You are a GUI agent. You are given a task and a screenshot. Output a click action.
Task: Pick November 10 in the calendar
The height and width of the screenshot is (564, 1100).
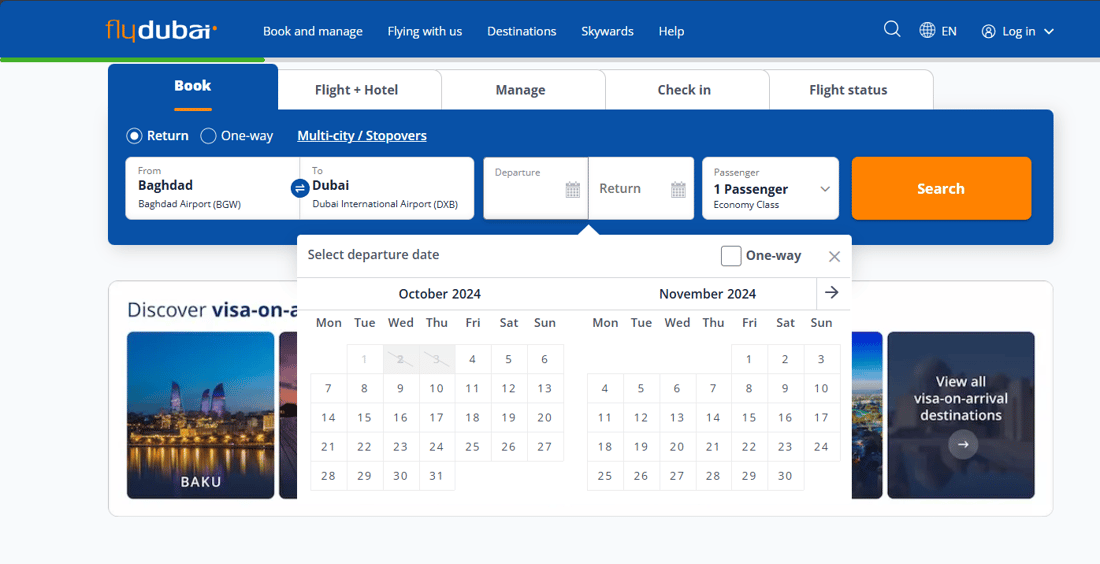click(x=821, y=388)
